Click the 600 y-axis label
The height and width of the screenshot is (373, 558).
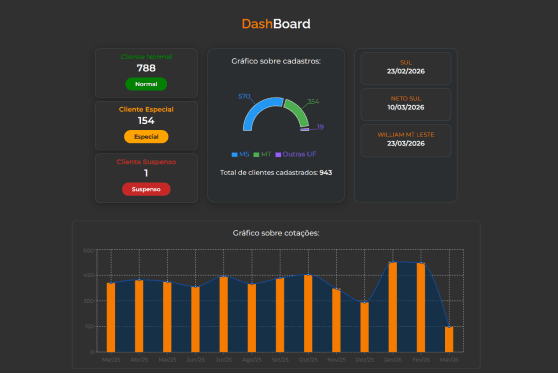(88, 251)
